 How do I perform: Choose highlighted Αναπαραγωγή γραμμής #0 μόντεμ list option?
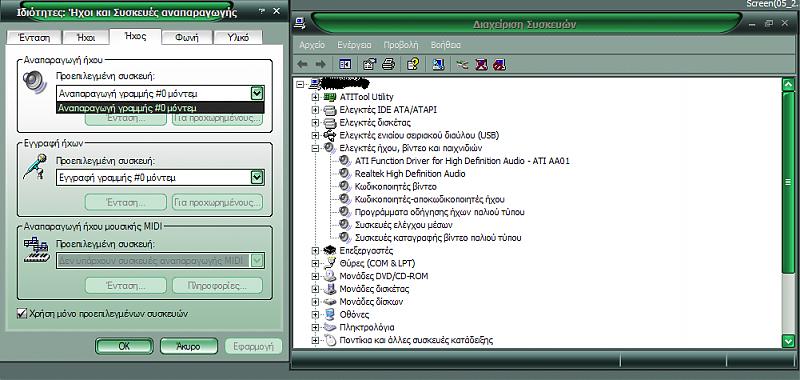tap(160, 108)
